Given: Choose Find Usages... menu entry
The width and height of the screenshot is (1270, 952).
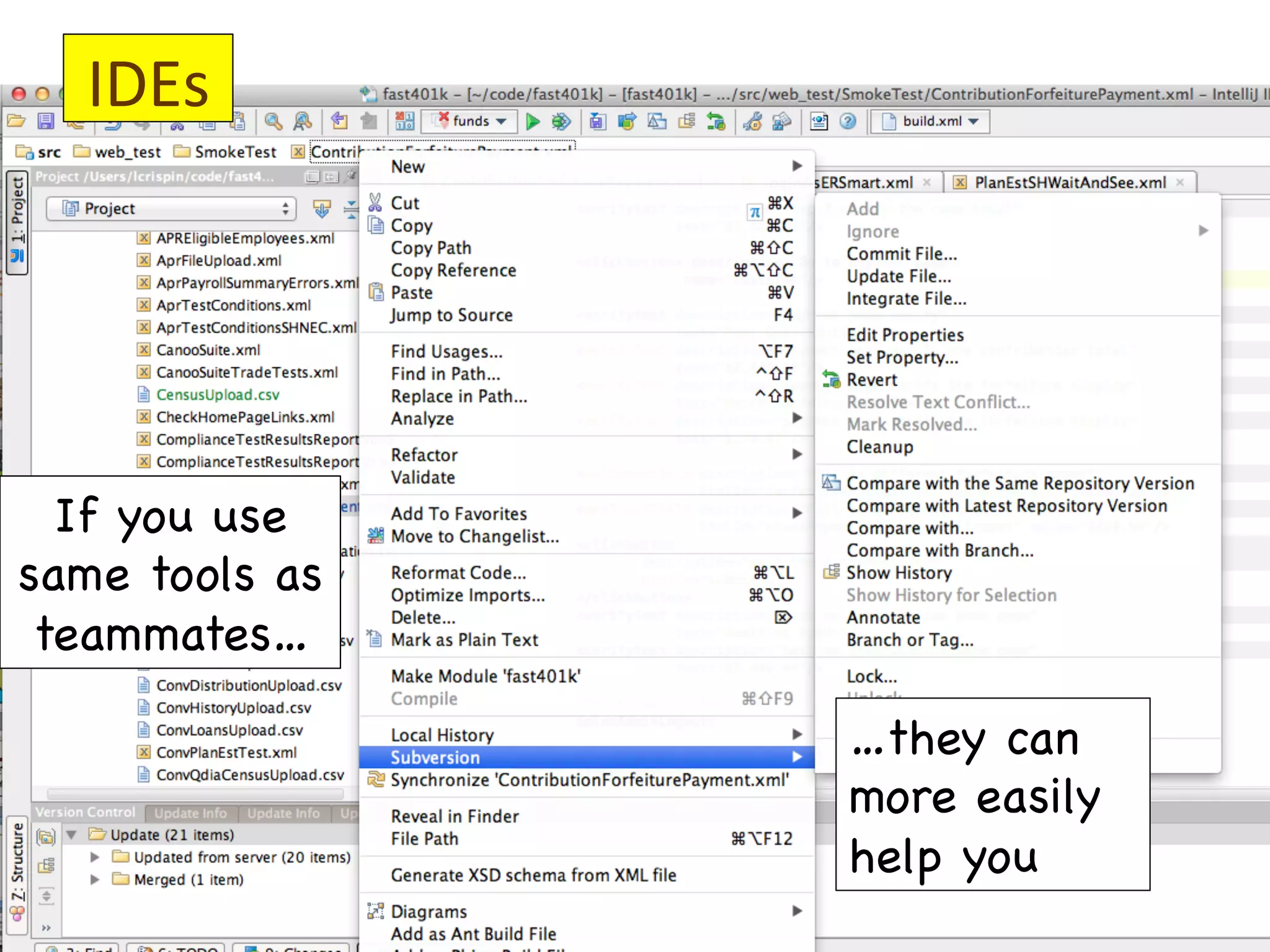Looking at the screenshot, I should coord(587,351).
